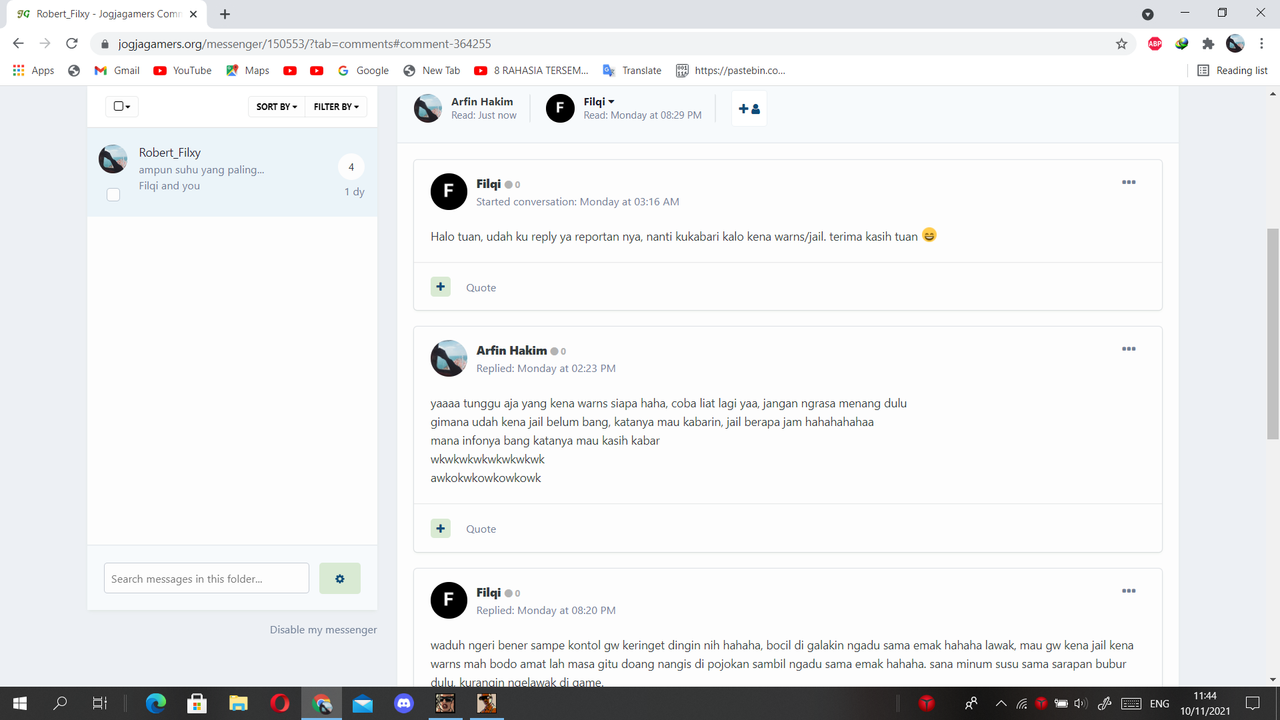The height and width of the screenshot is (720, 1280).
Task: Click the gear search options button
Action: [340, 578]
